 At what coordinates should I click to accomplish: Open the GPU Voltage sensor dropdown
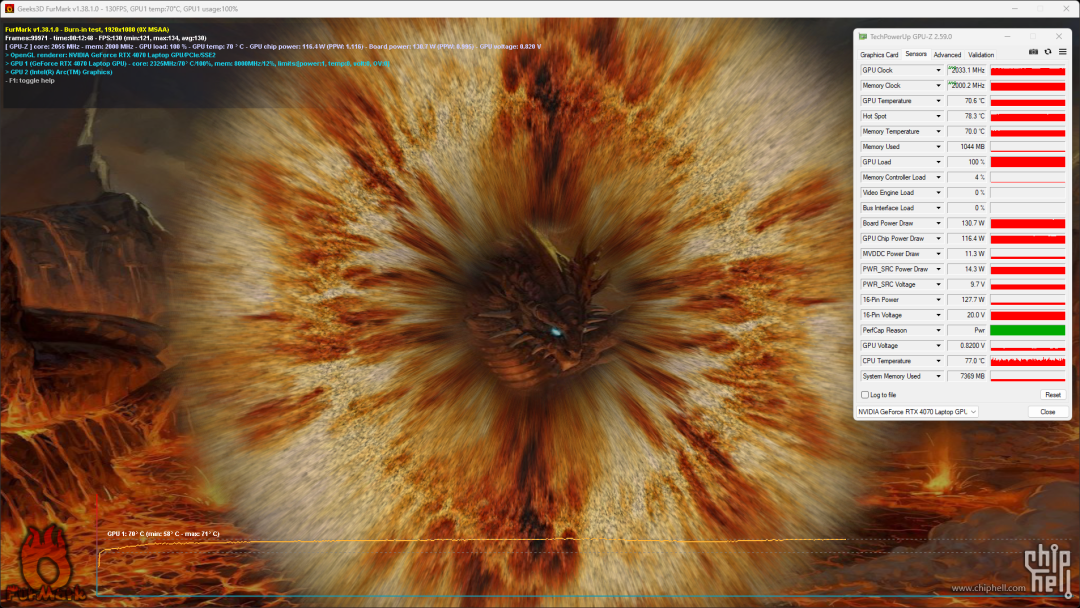[938, 346]
